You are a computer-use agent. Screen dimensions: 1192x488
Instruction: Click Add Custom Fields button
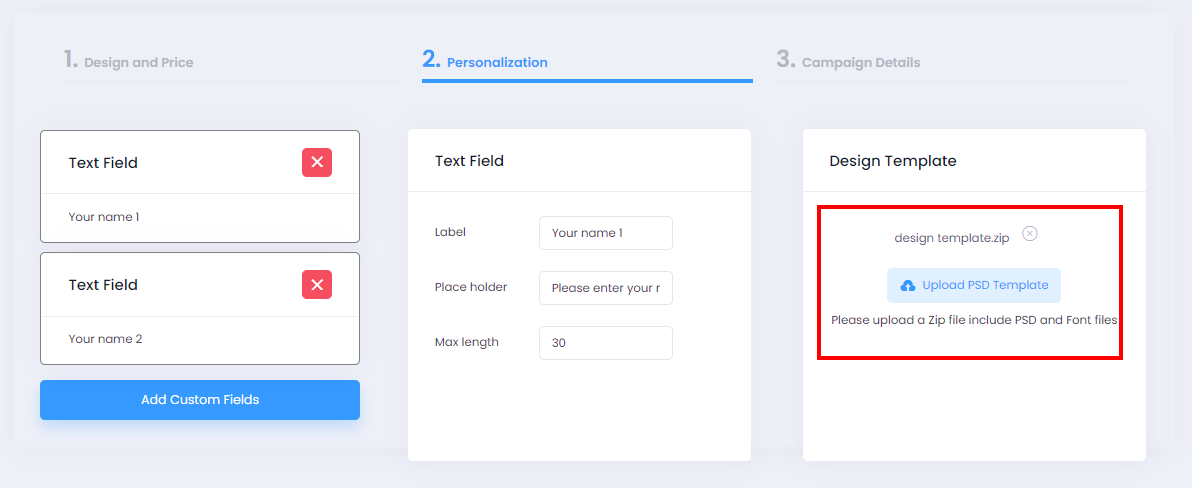200,400
